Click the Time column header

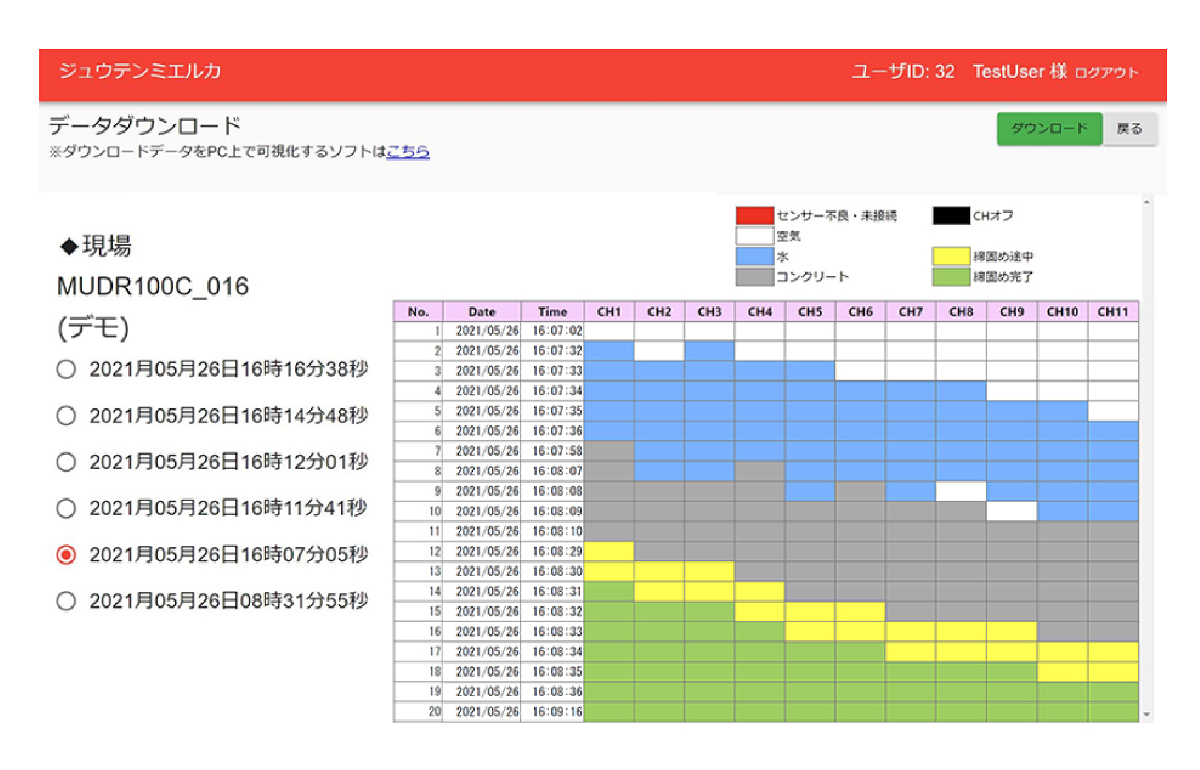(552, 312)
